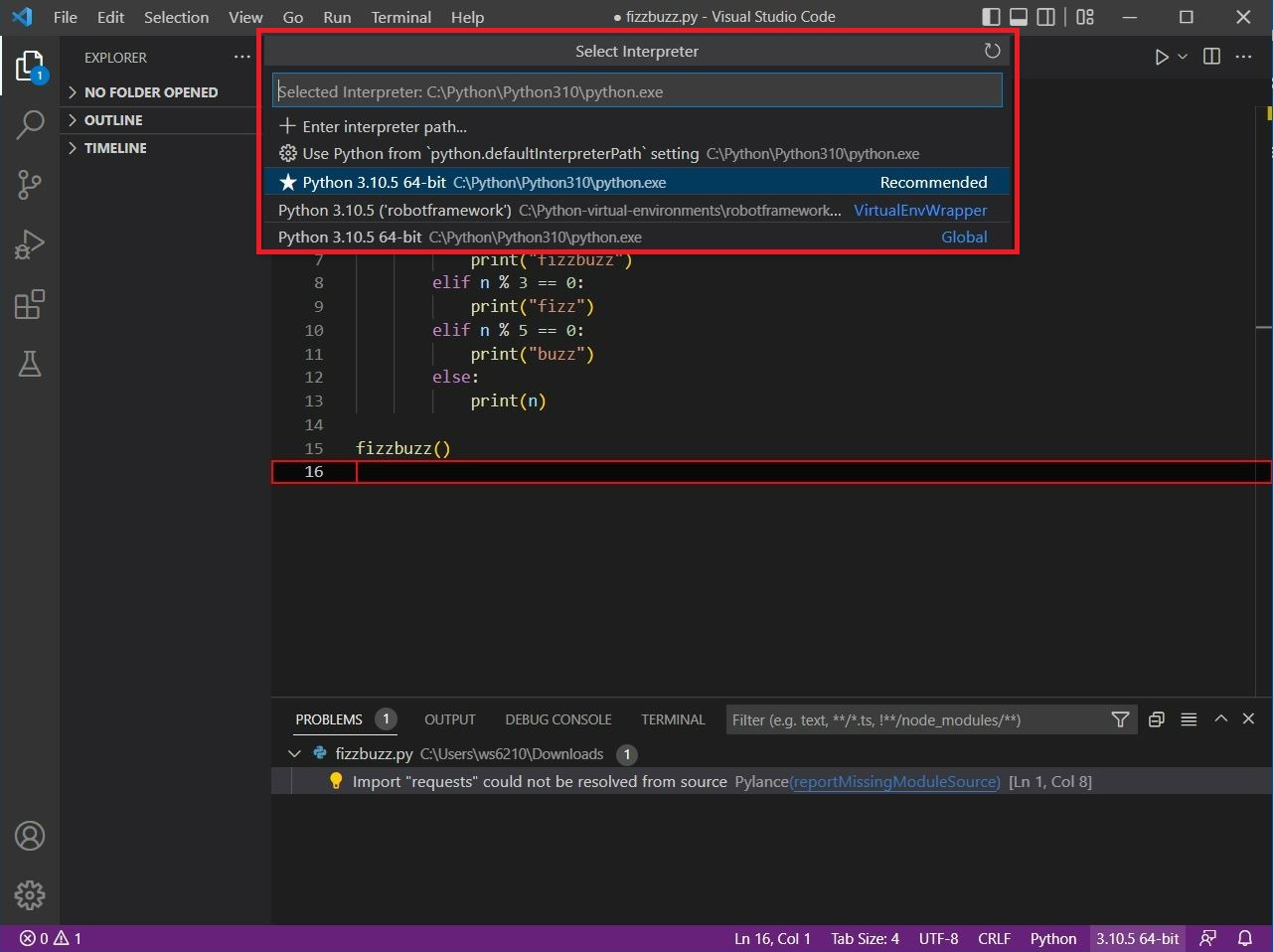Open the Terminal menu
1273x952 pixels.
point(401,17)
